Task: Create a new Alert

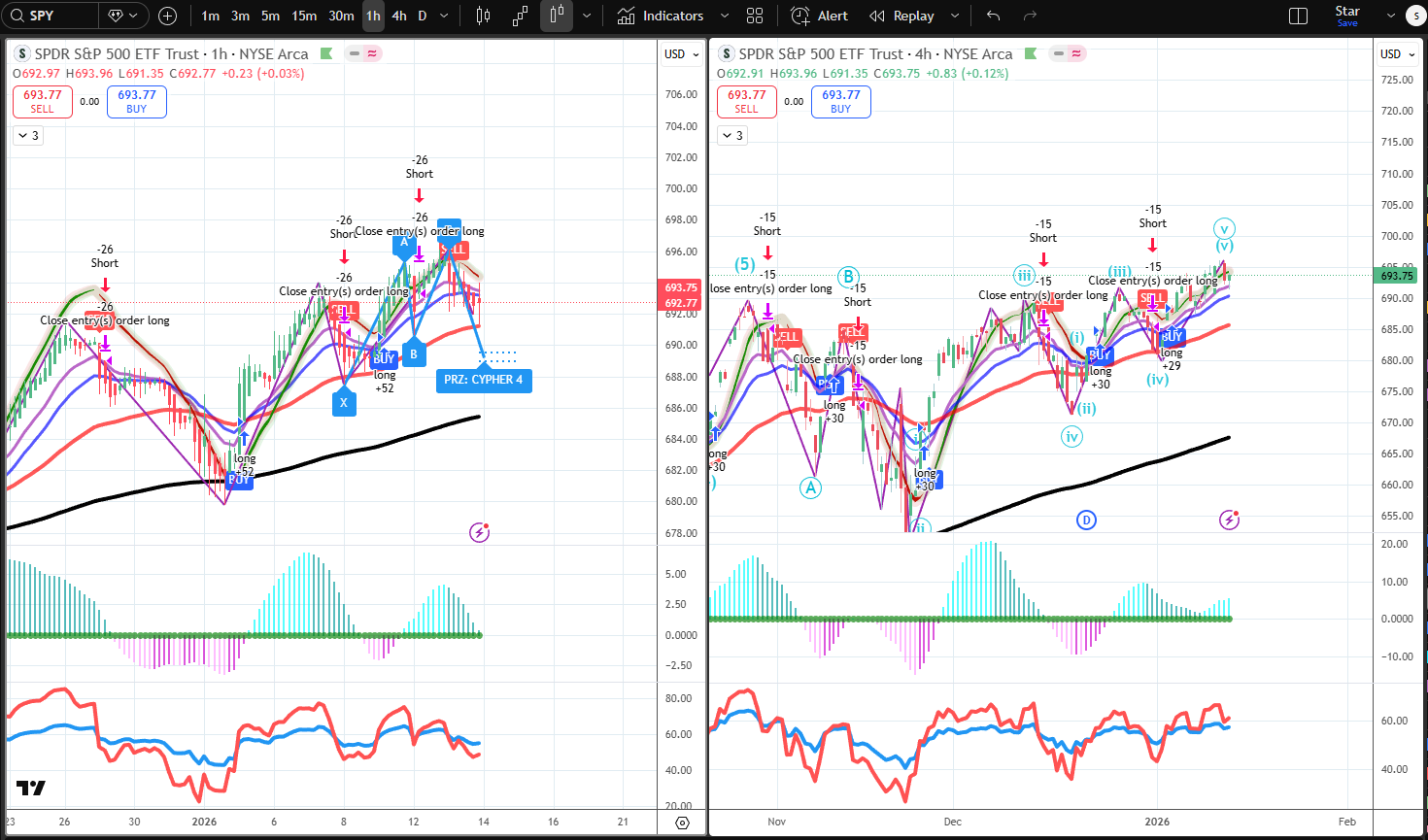Action: tap(819, 16)
